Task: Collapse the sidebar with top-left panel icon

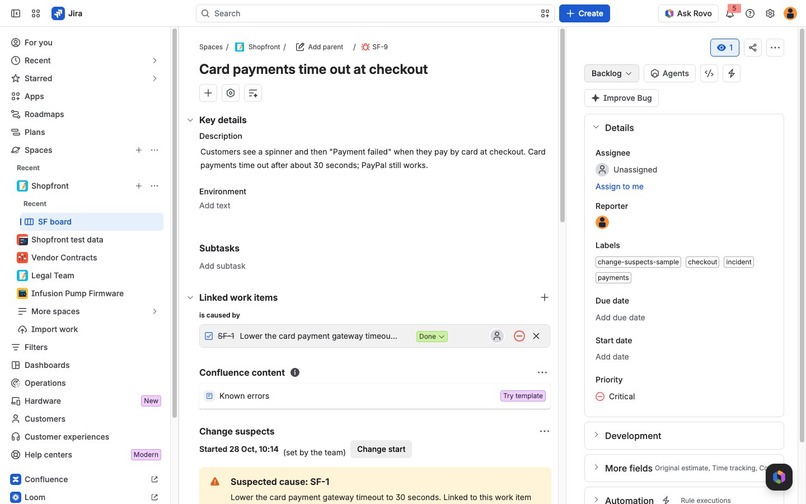Action: click(x=15, y=13)
